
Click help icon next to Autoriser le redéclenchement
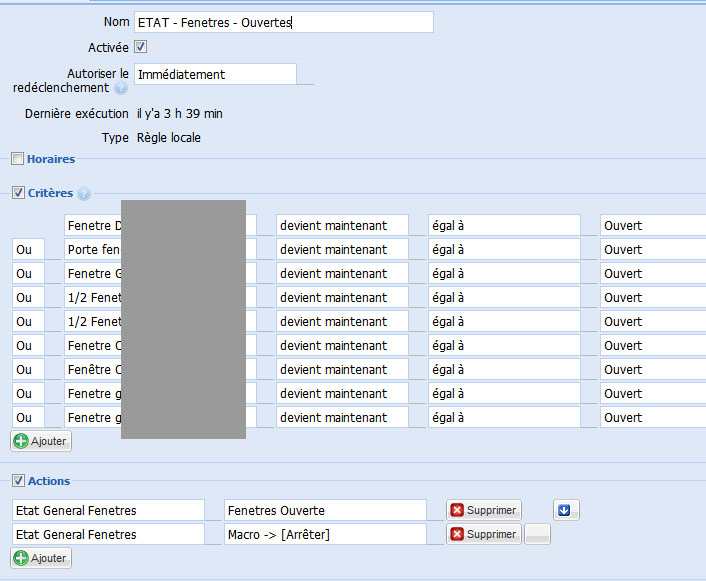point(121,89)
